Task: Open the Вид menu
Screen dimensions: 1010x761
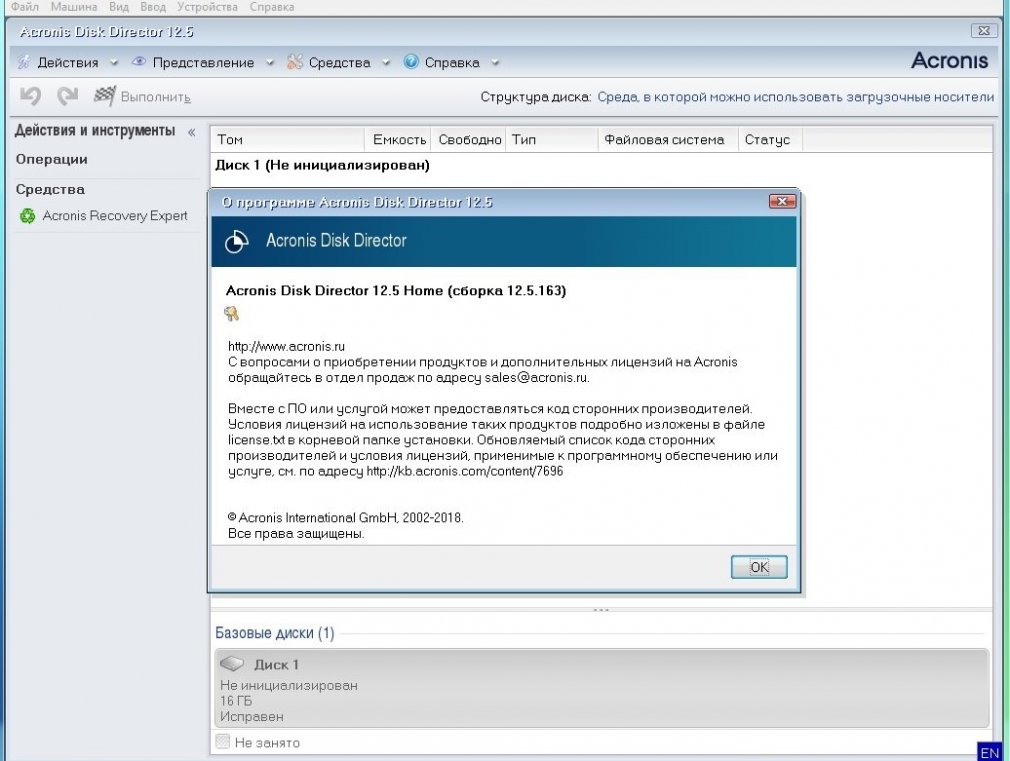Action: (119, 7)
